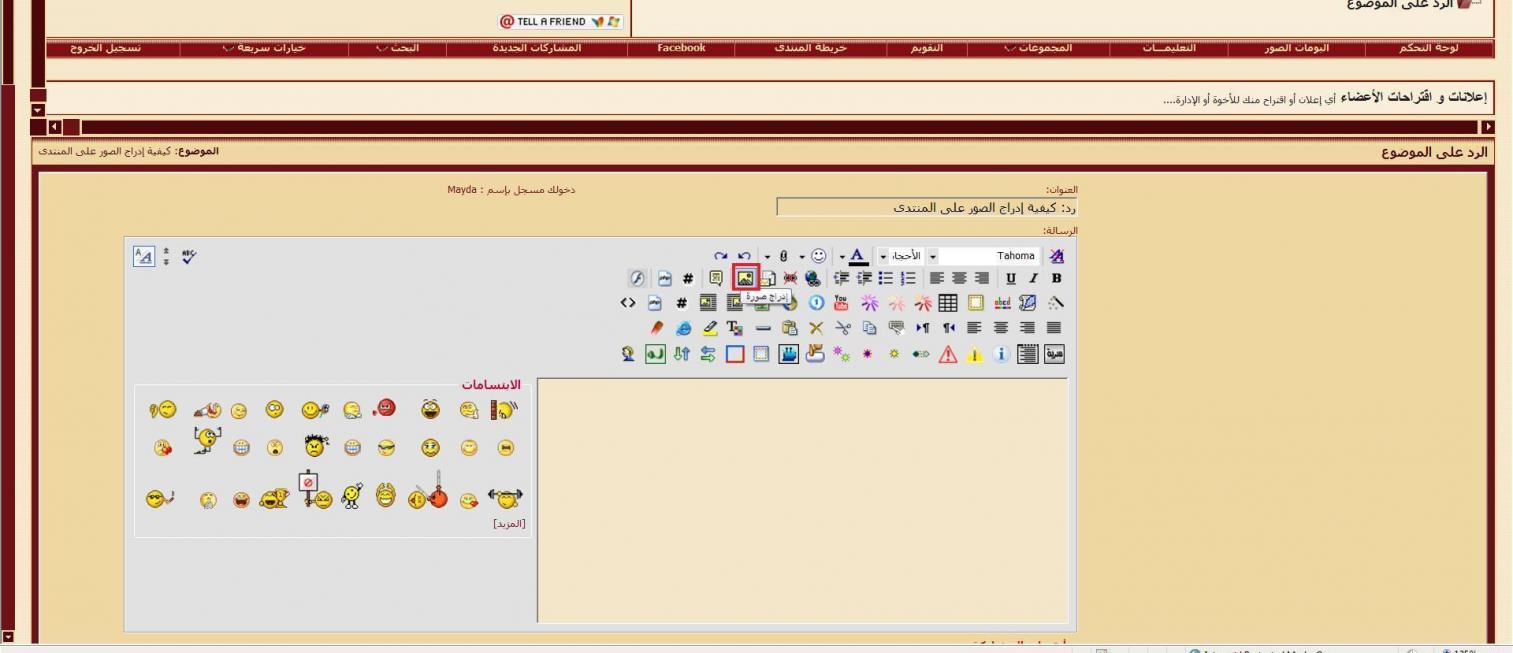Click the red warning triangle icon
The width and height of the screenshot is (1513, 653).
click(947, 354)
